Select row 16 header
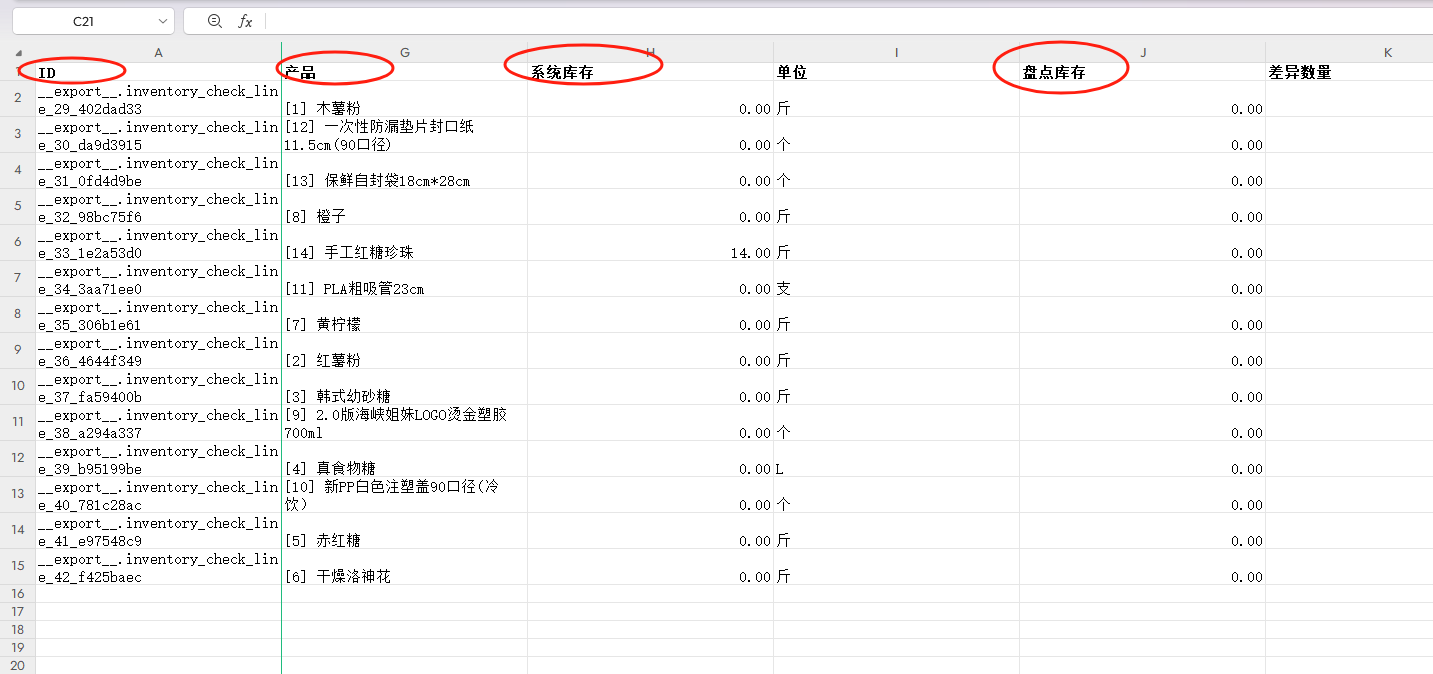 (x=18, y=593)
